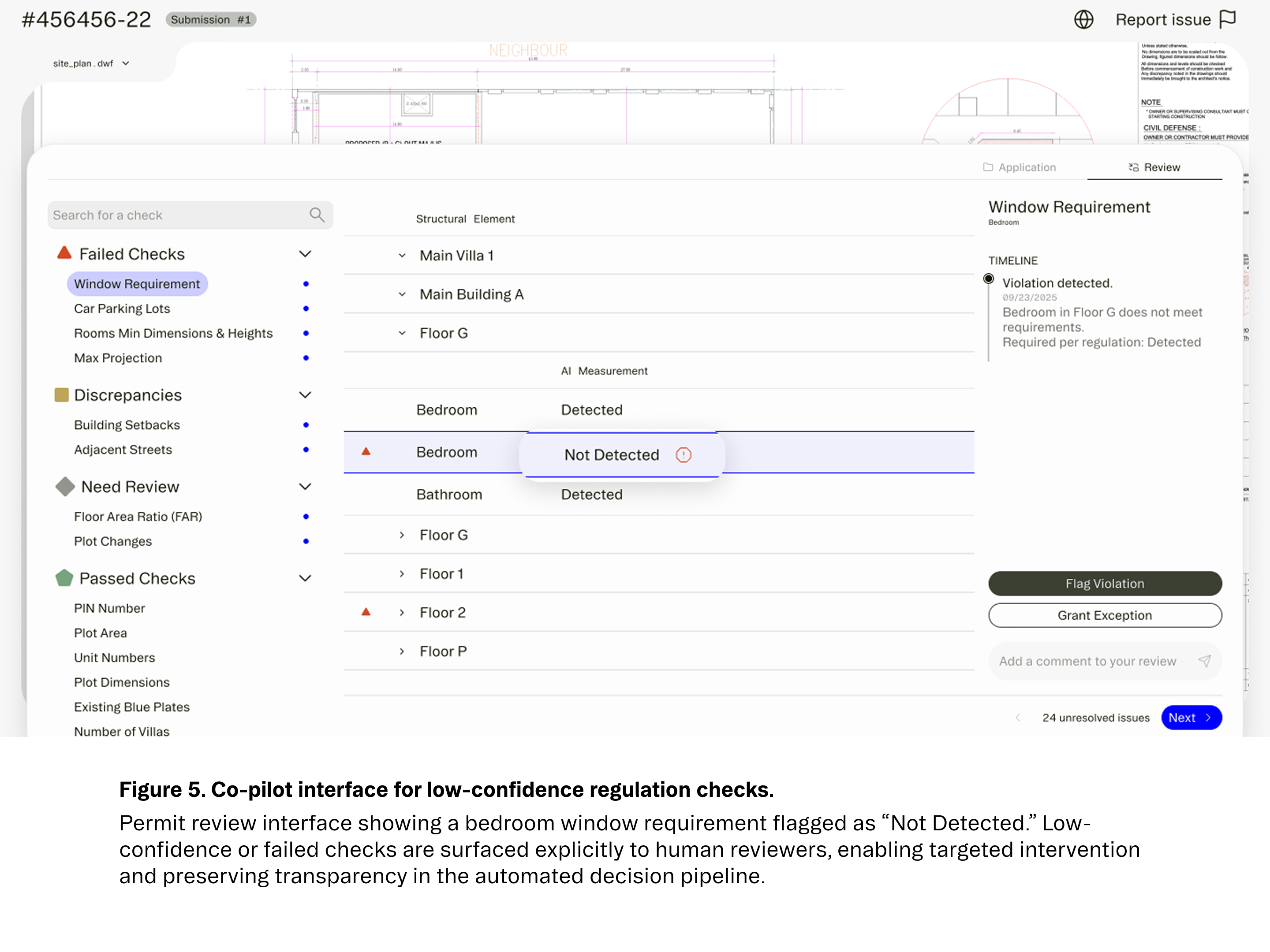The height and width of the screenshot is (952, 1270).
Task: Switch to the Application tab
Action: pos(1019,167)
